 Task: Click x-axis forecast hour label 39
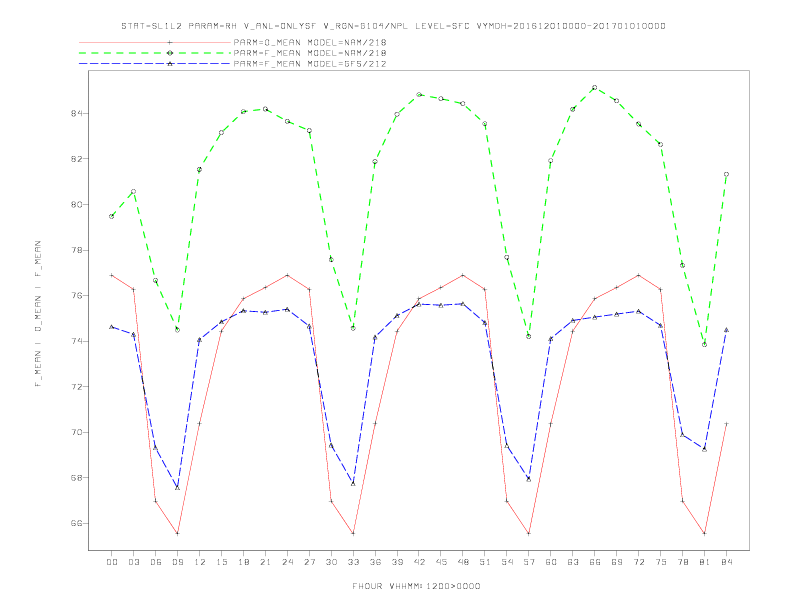click(397, 562)
